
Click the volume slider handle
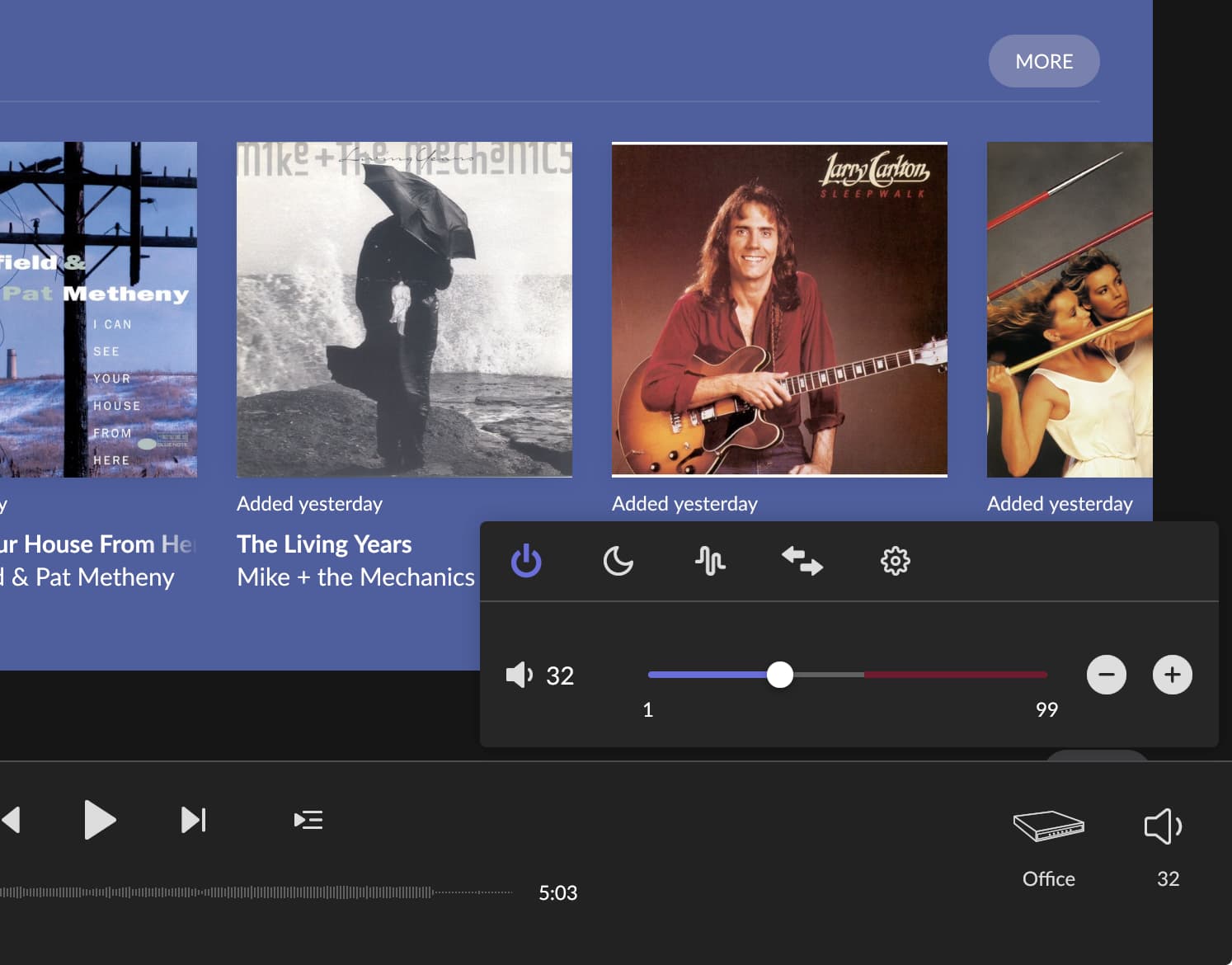point(779,675)
